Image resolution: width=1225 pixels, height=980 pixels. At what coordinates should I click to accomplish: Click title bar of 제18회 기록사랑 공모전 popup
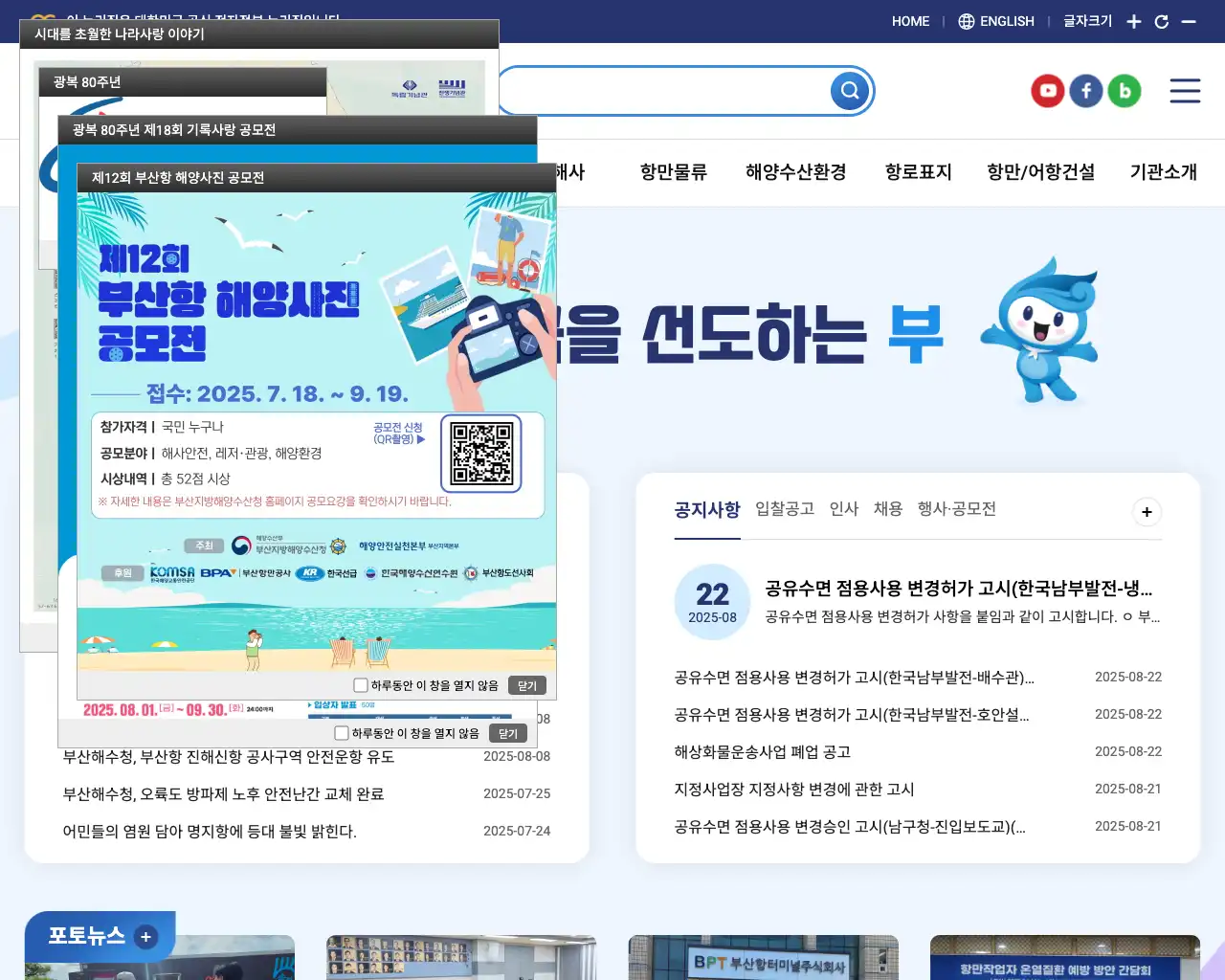[298, 130]
